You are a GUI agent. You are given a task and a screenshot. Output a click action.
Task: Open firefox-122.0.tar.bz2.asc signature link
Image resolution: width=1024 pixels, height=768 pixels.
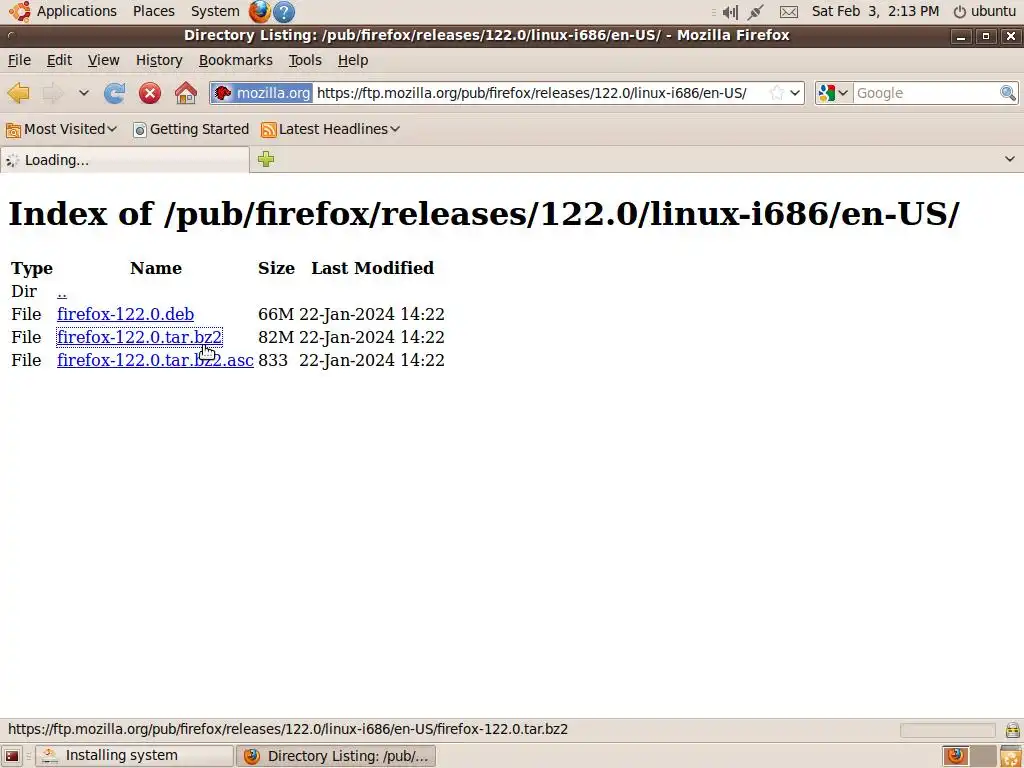point(155,360)
